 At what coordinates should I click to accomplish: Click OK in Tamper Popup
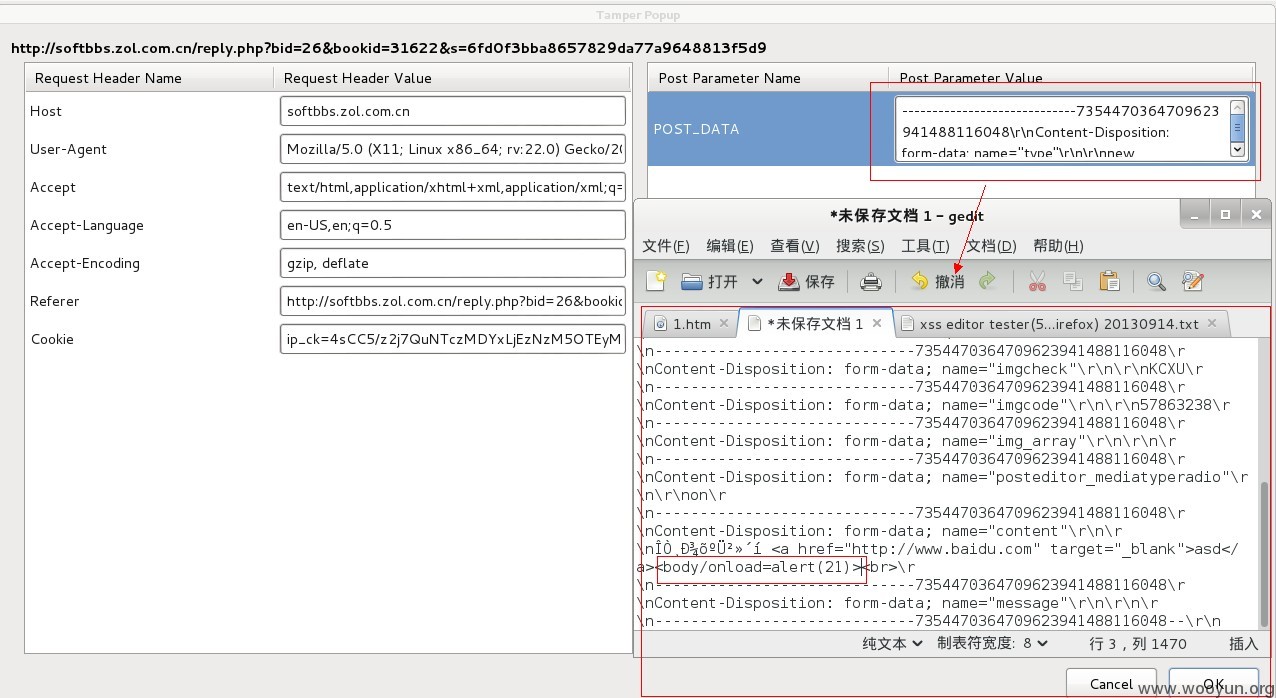pos(1214,684)
